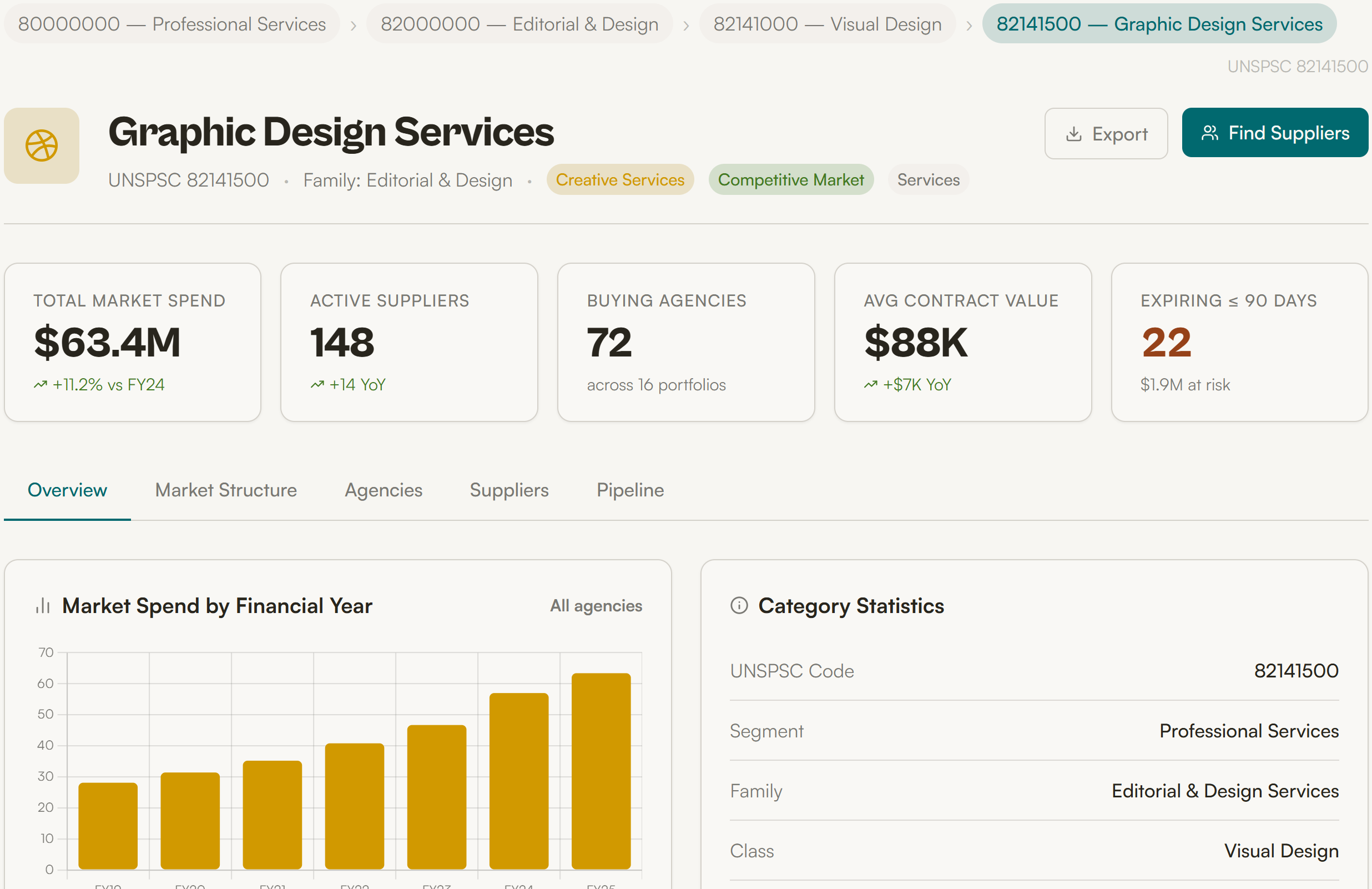The image size is (1372, 889).
Task: Click the 'Market Spend by Financial Year' heading
Action: pyautogui.click(x=217, y=606)
